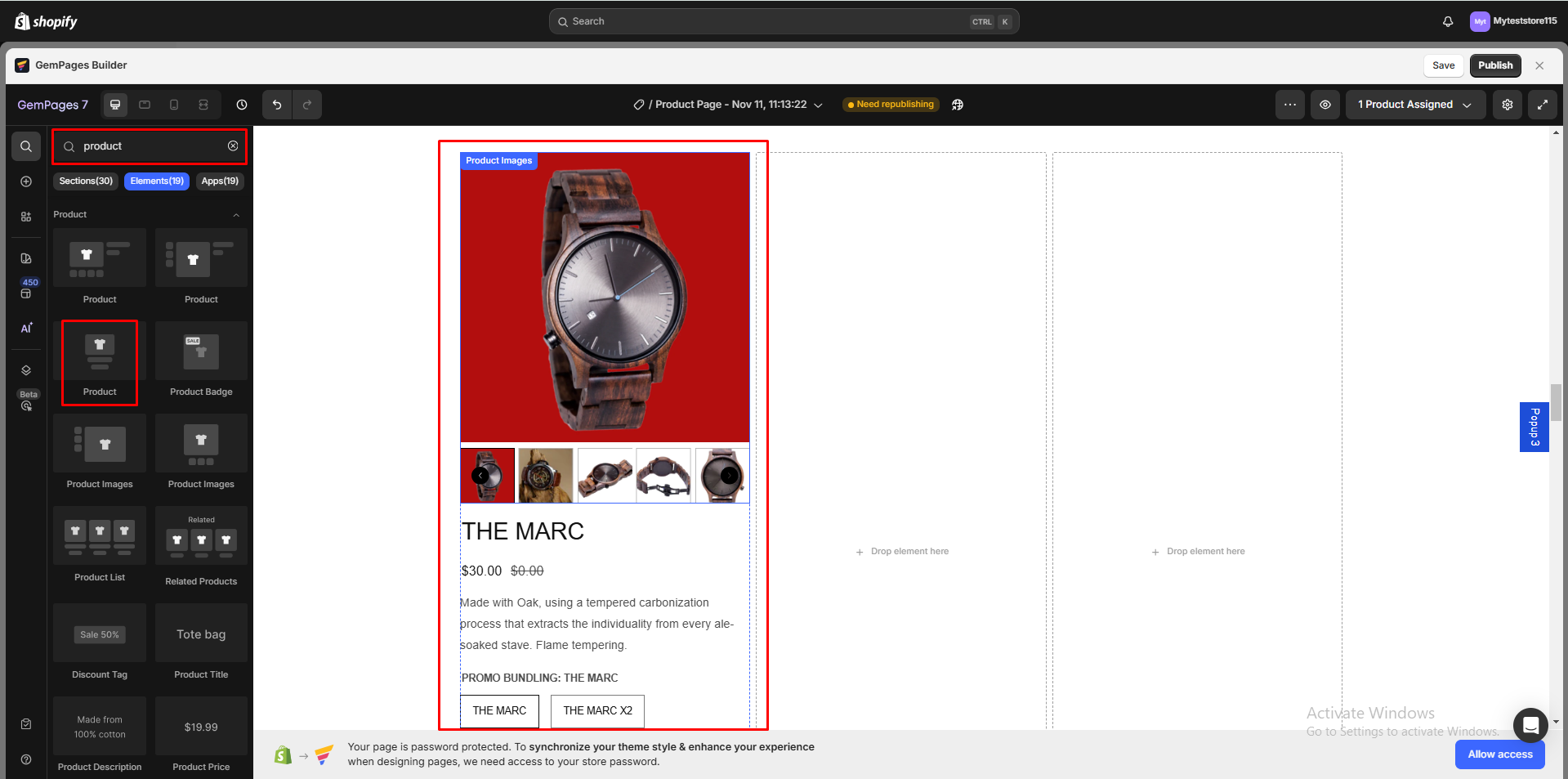Clear the product search field
The image size is (1568, 779).
233,146
